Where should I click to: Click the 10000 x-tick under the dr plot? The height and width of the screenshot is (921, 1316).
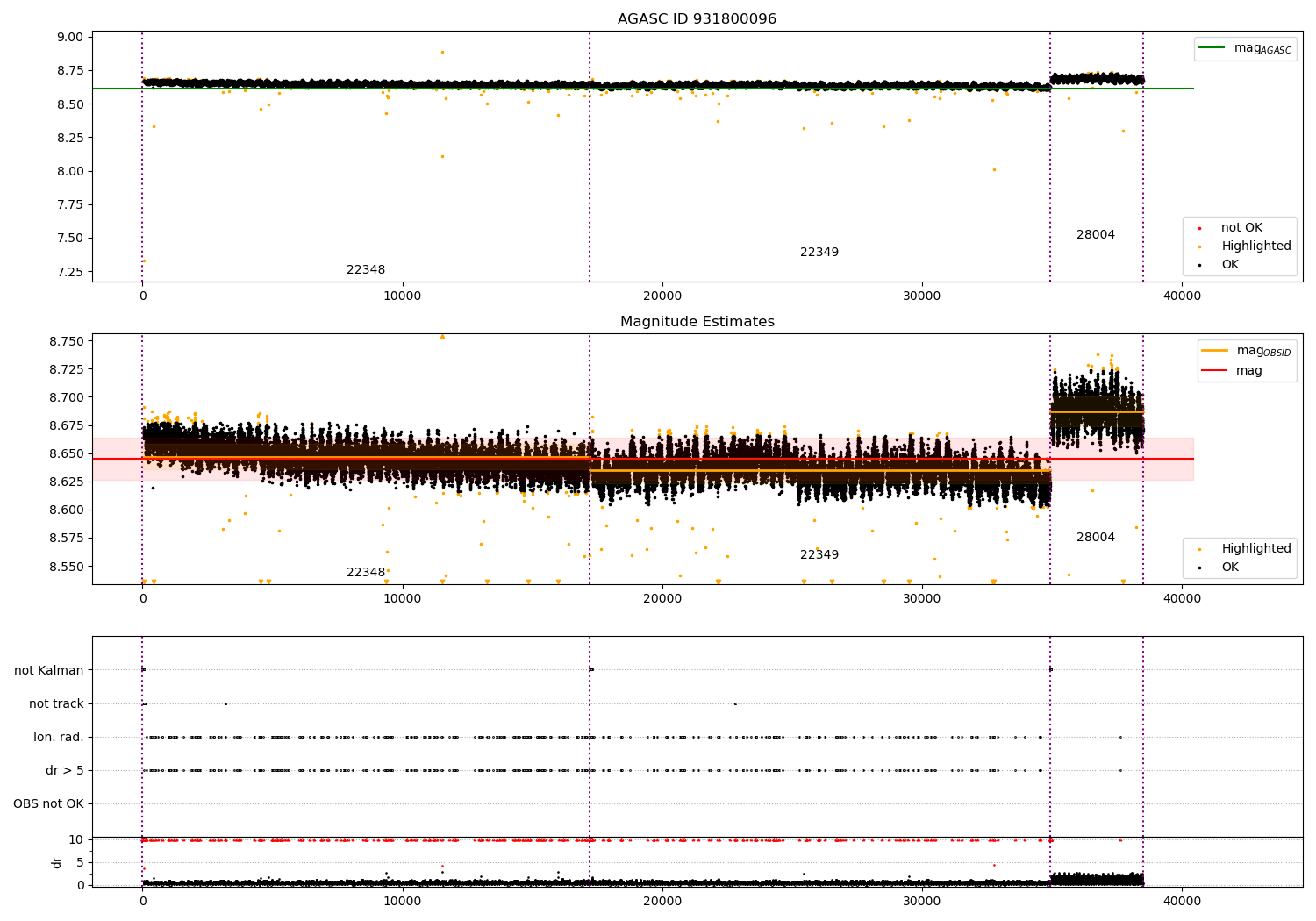click(x=403, y=900)
